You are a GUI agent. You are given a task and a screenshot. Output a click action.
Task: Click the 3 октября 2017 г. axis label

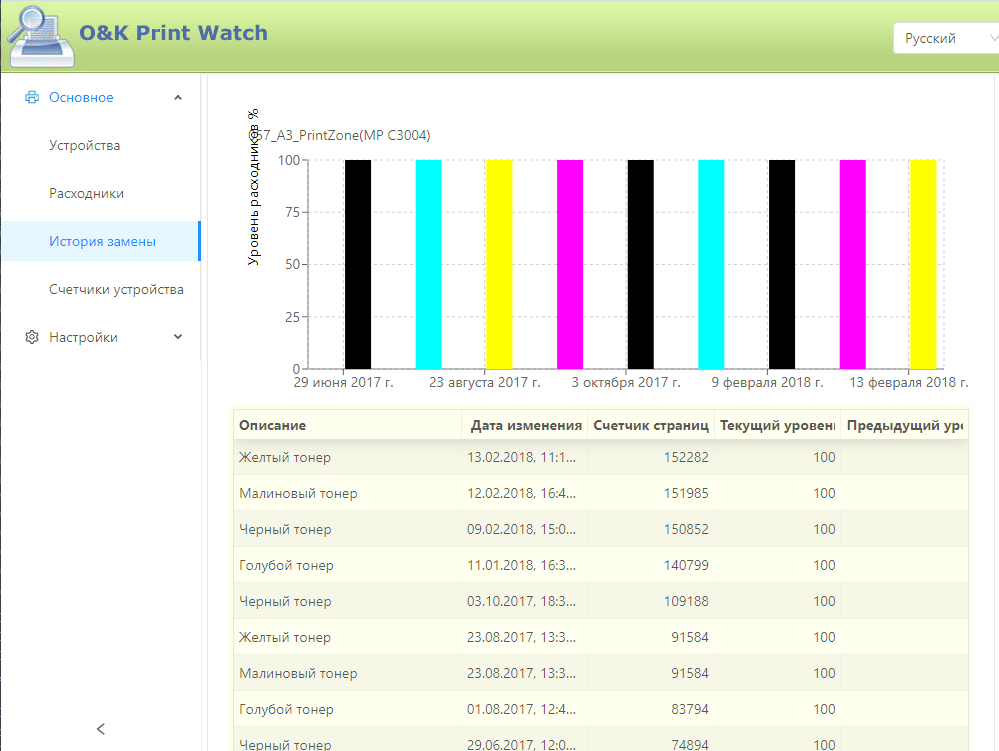626,382
